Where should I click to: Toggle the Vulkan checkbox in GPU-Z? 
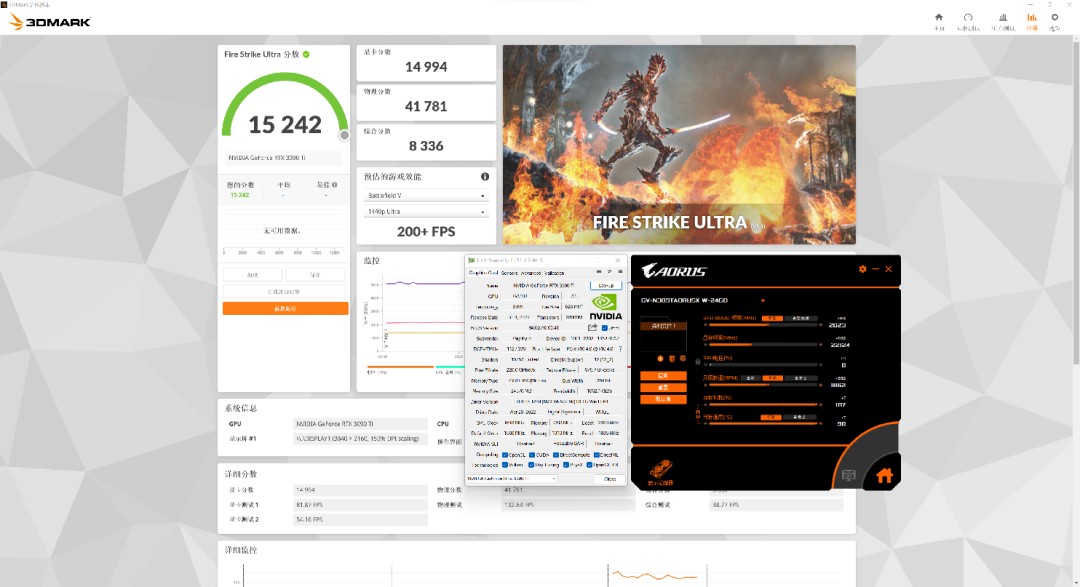pyautogui.click(x=505, y=465)
